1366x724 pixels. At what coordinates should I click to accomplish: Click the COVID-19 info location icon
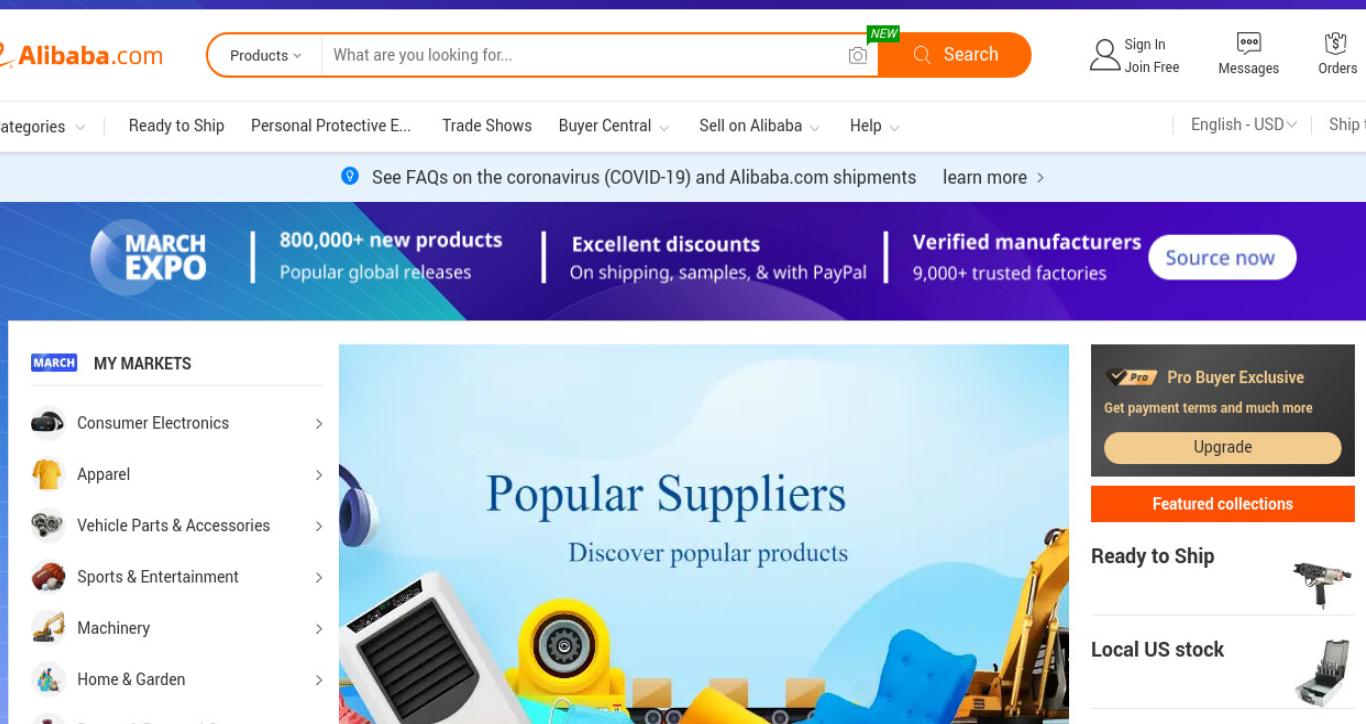click(x=350, y=176)
